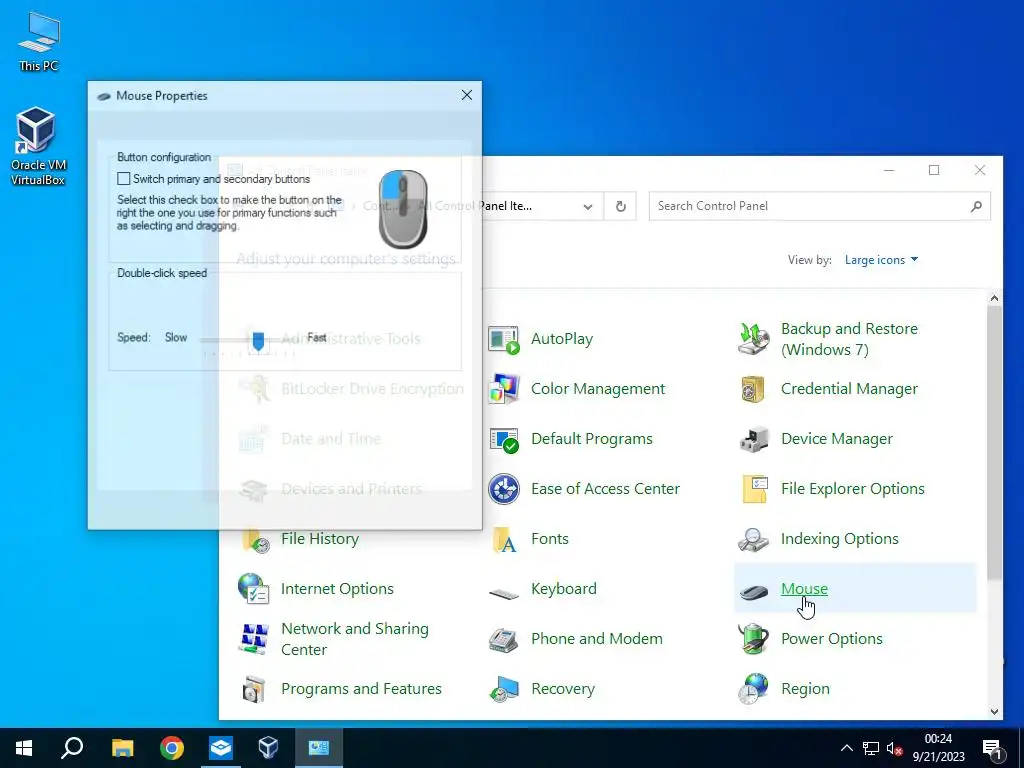1024x768 pixels.
Task: Open File Explorer from the taskbar
Action: click(x=122, y=748)
